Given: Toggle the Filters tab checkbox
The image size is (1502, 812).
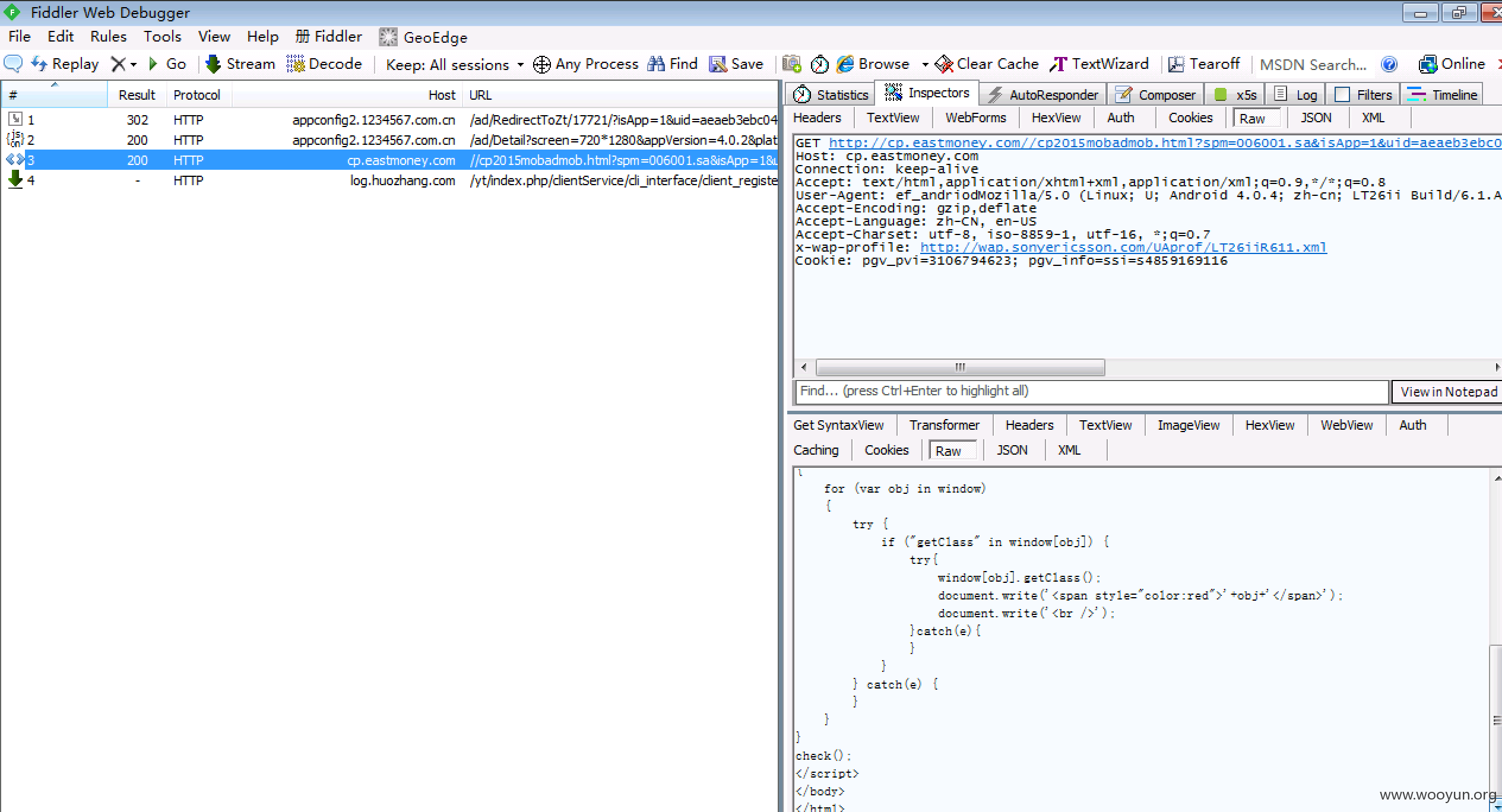Looking at the screenshot, I should tap(1342, 94).
